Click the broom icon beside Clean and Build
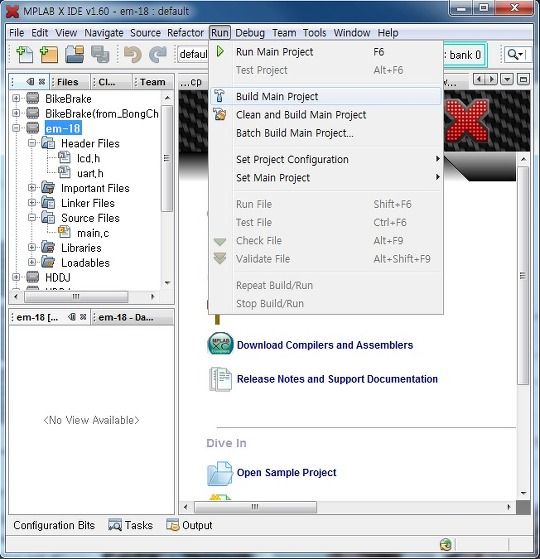Image resolution: width=540 pixels, height=559 pixels. [219, 114]
